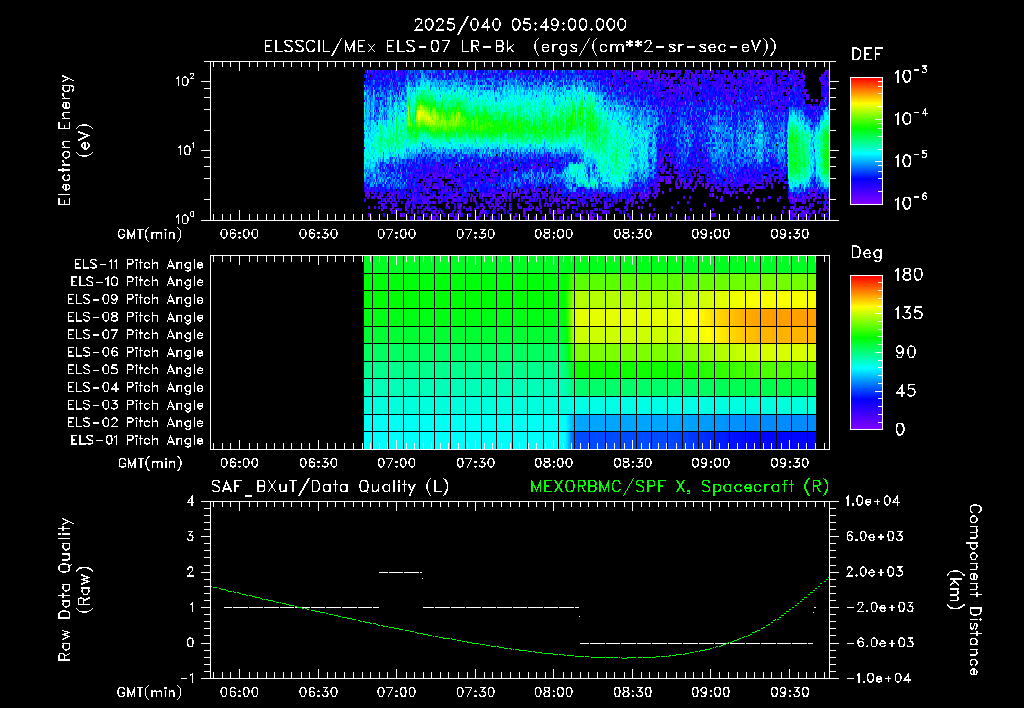The height and width of the screenshot is (708, 1024).
Task: Click the 07:00 tick on the spectrogram time axis
Action: coord(396,234)
